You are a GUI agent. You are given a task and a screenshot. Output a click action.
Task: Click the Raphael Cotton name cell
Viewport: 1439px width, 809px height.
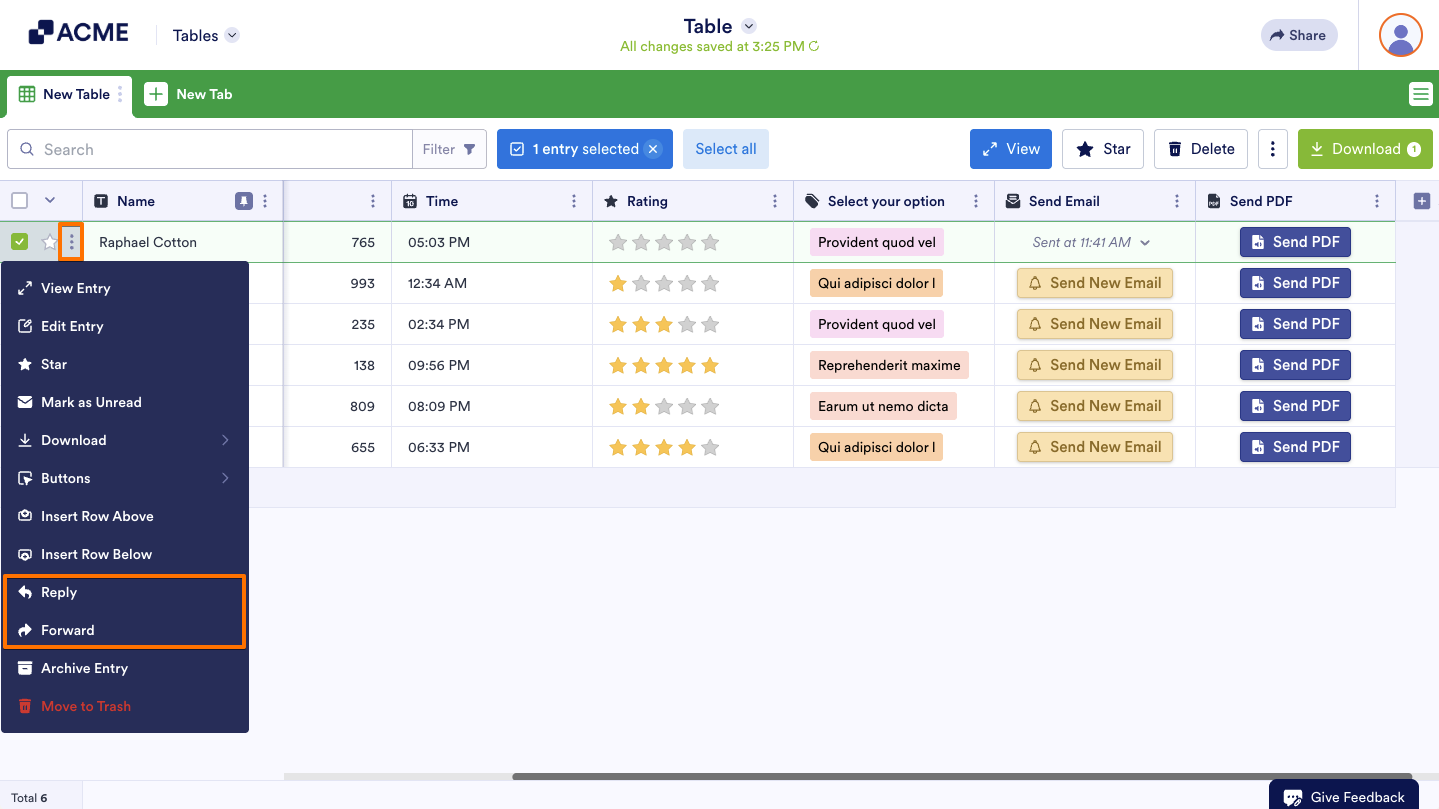pos(183,242)
